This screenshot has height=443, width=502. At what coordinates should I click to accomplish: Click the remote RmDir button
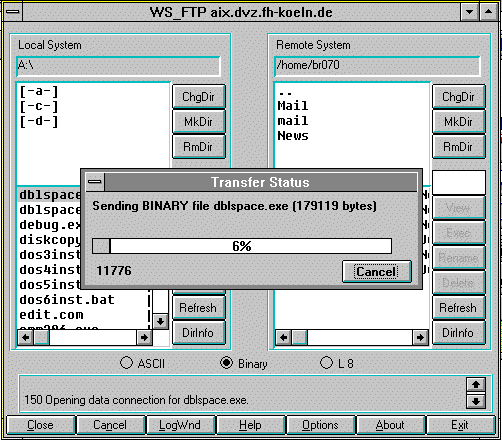pos(459,147)
